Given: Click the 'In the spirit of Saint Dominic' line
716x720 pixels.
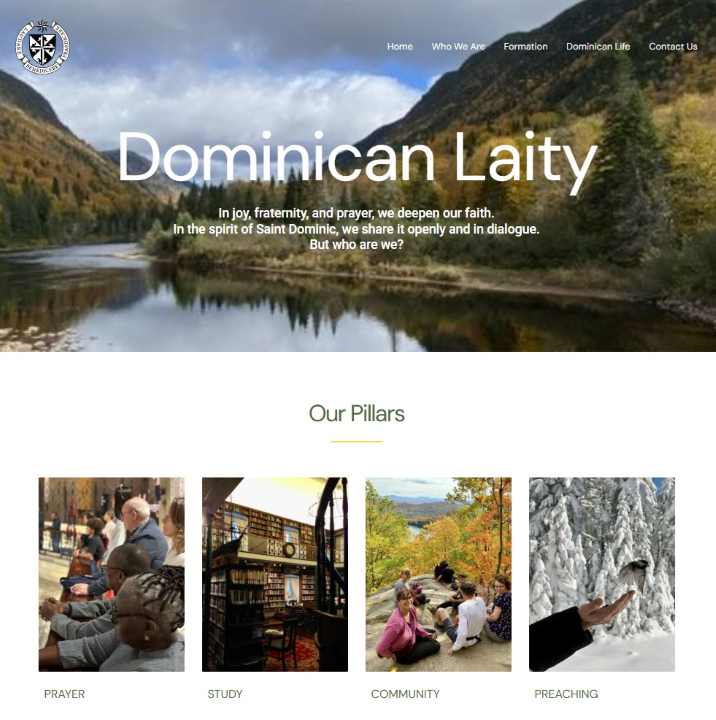Looking at the screenshot, I should pos(356,229).
